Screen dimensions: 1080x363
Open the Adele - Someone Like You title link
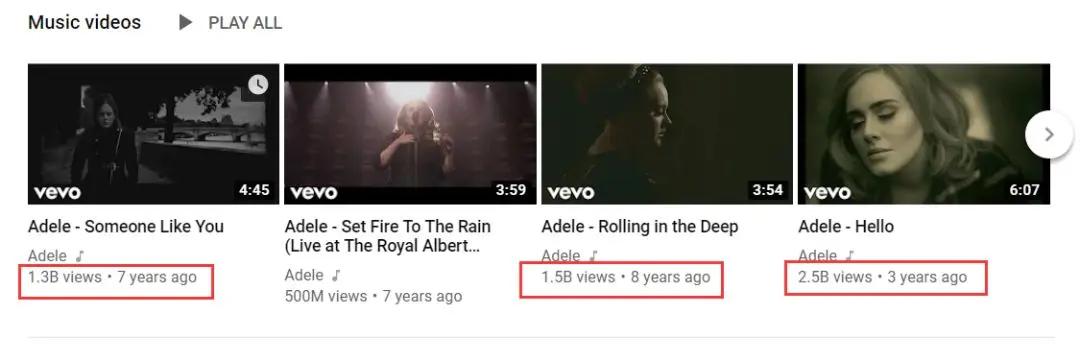pos(126,227)
